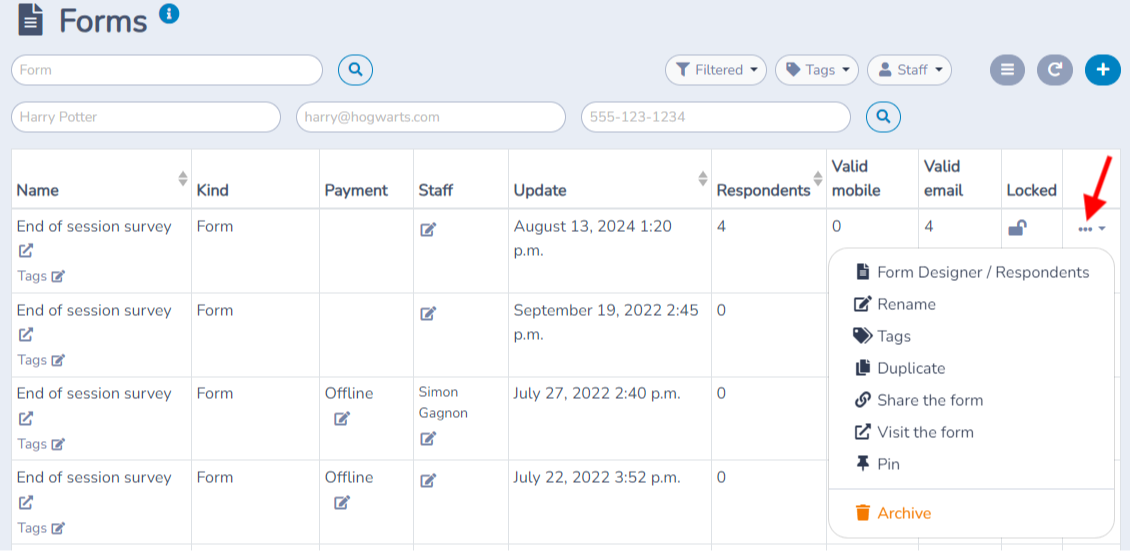Edit staff icon in August 13, 2024 row
The height and width of the screenshot is (551, 1130).
coord(428,230)
